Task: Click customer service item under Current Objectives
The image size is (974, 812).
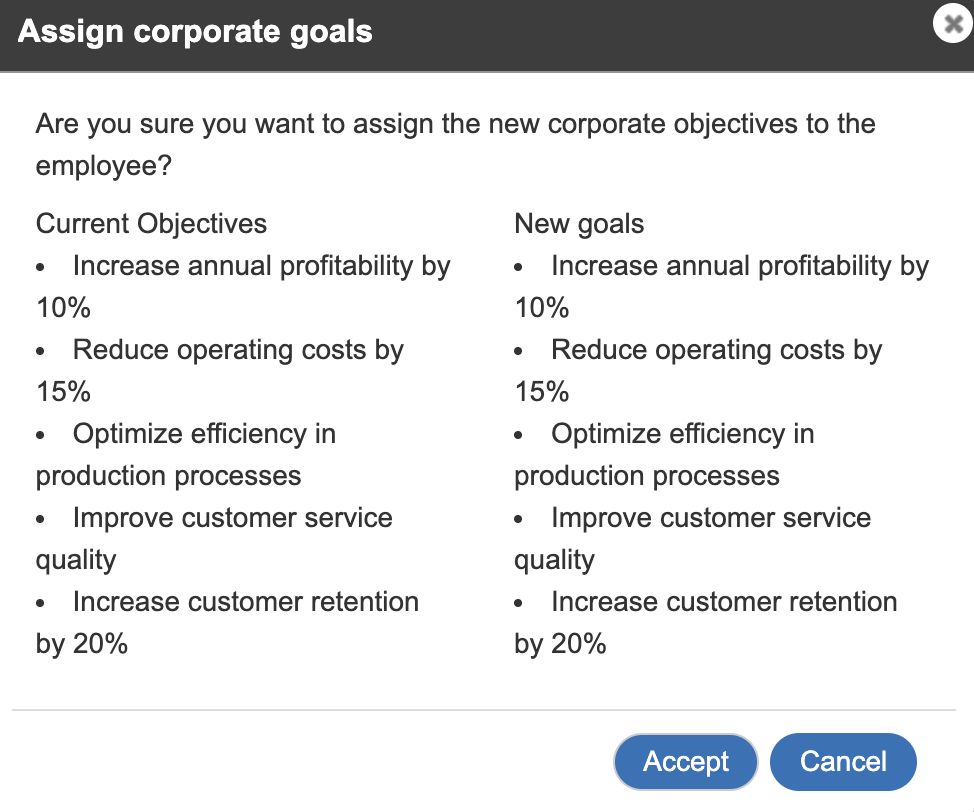Action: click(x=214, y=538)
